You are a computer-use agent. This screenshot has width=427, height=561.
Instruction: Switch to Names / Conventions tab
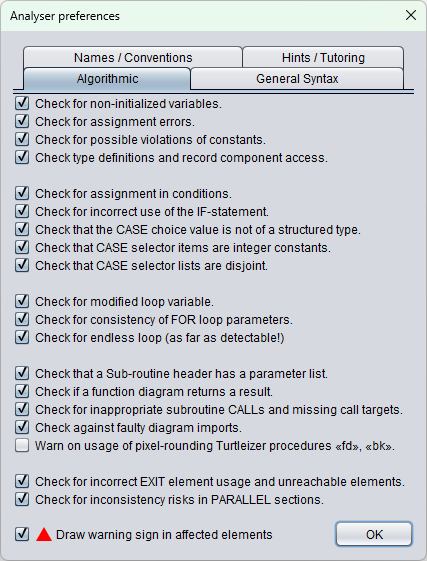133,57
